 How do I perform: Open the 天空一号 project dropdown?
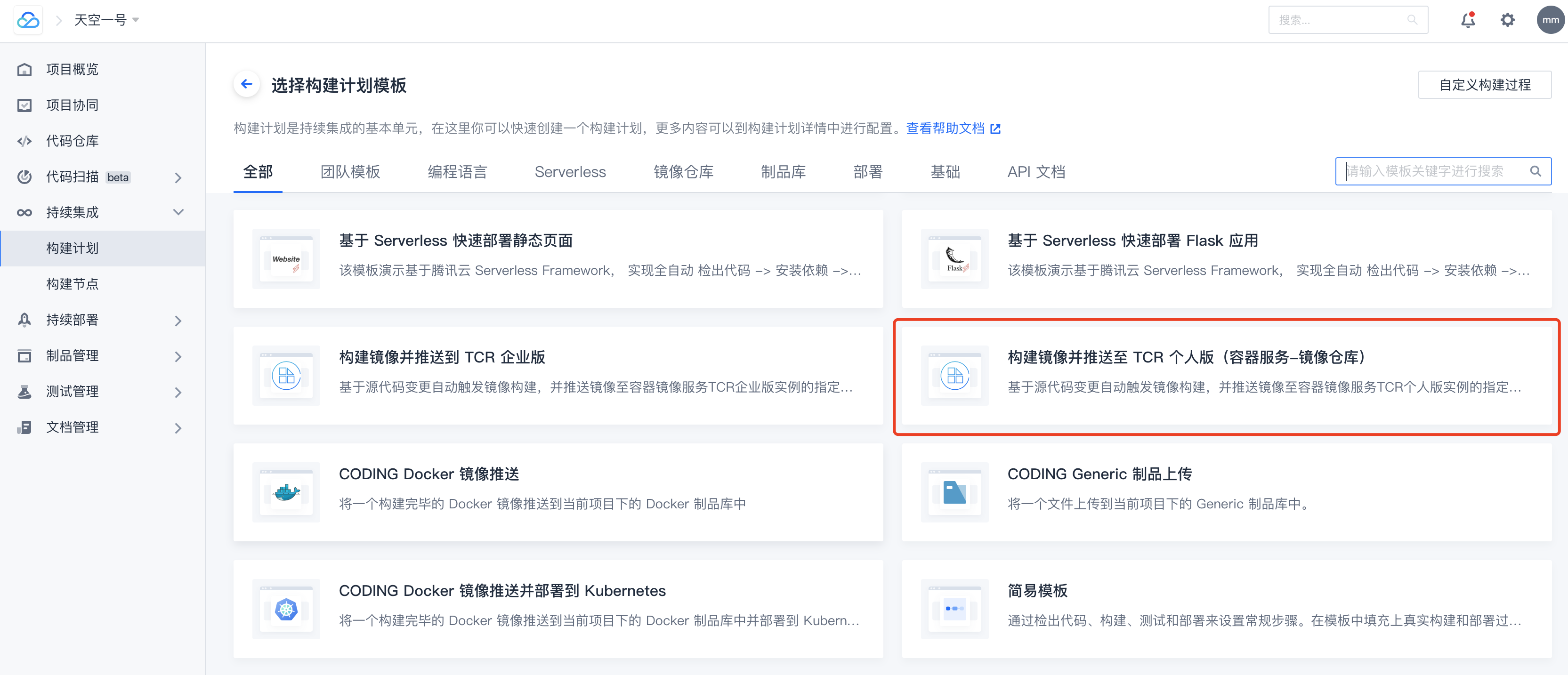click(106, 20)
